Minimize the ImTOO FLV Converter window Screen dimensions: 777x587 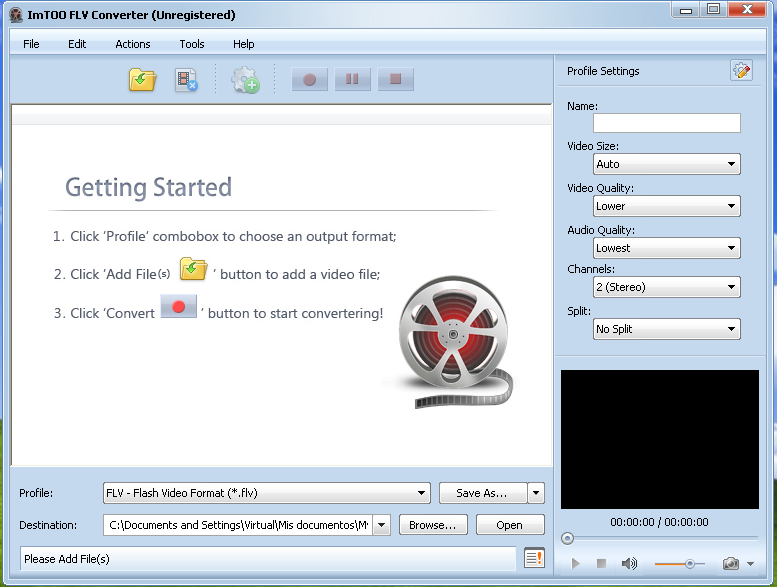(686, 10)
